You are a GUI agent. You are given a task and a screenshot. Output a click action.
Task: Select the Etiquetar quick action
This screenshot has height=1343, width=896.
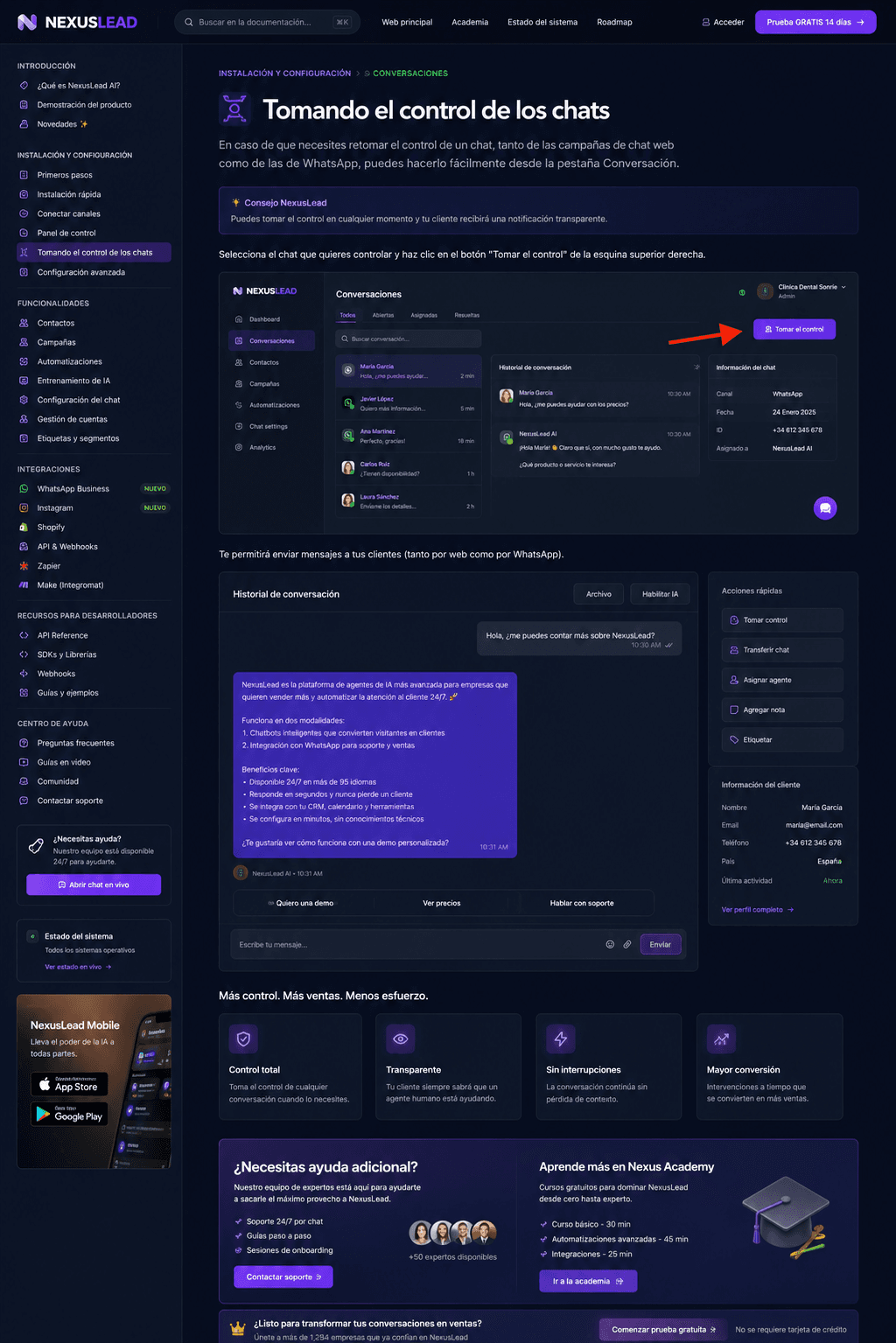pyautogui.click(x=782, y=739)
